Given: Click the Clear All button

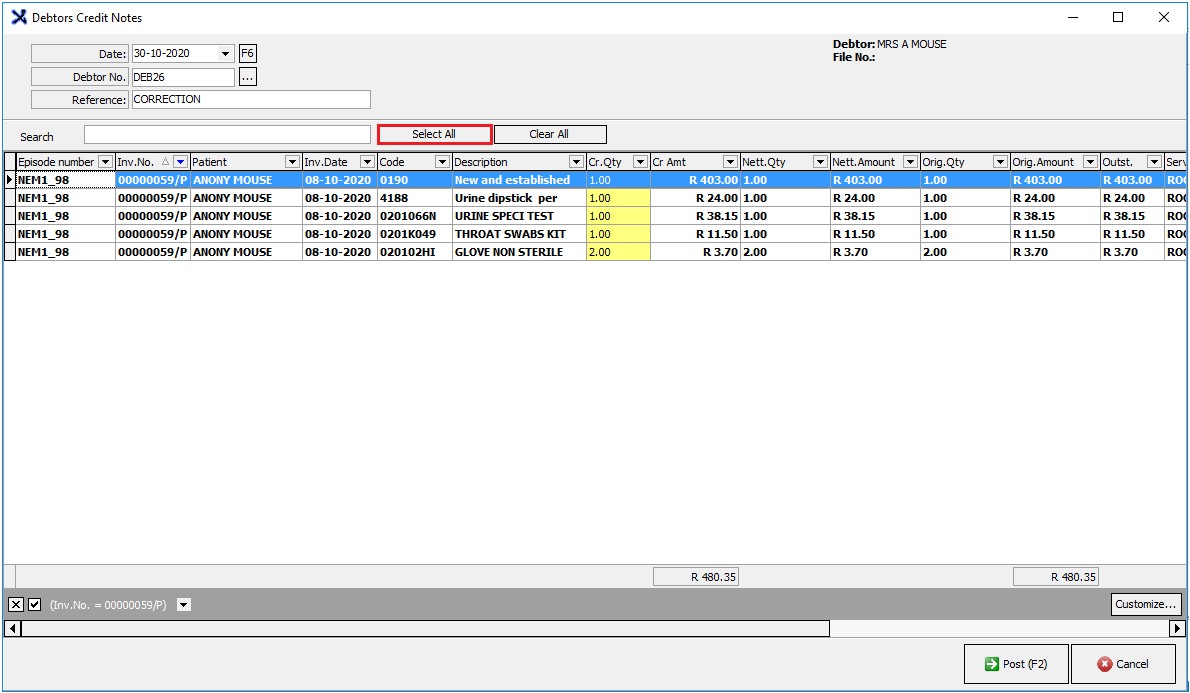Looking at the screenshot, I should 549,134.
